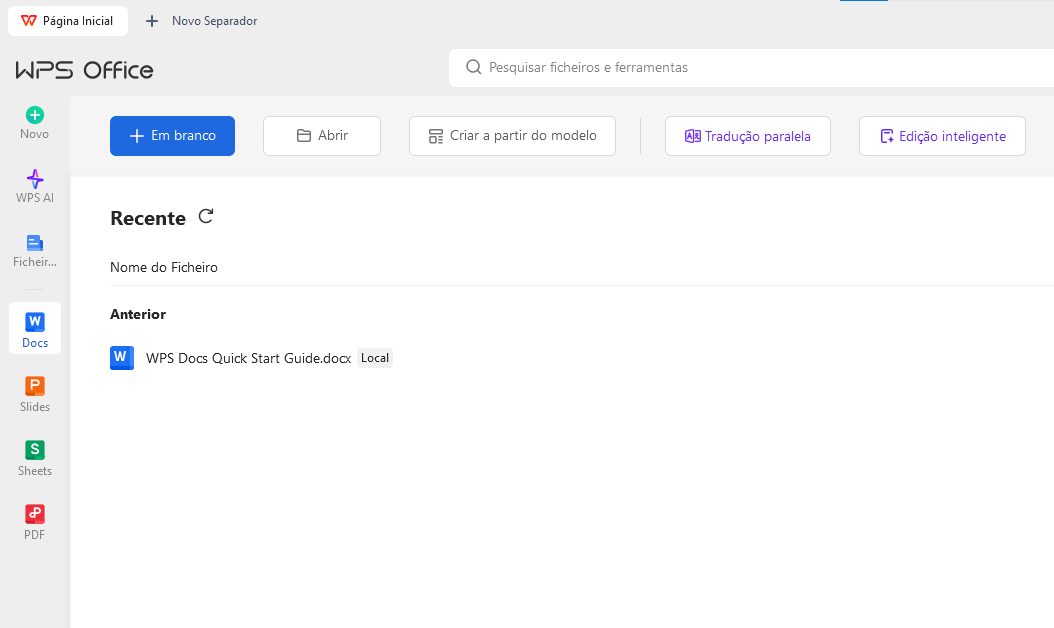Select the Docs section in the sidebar
Image resolution: width=1054 pixels, height=628 pixels.
[34, 327]
